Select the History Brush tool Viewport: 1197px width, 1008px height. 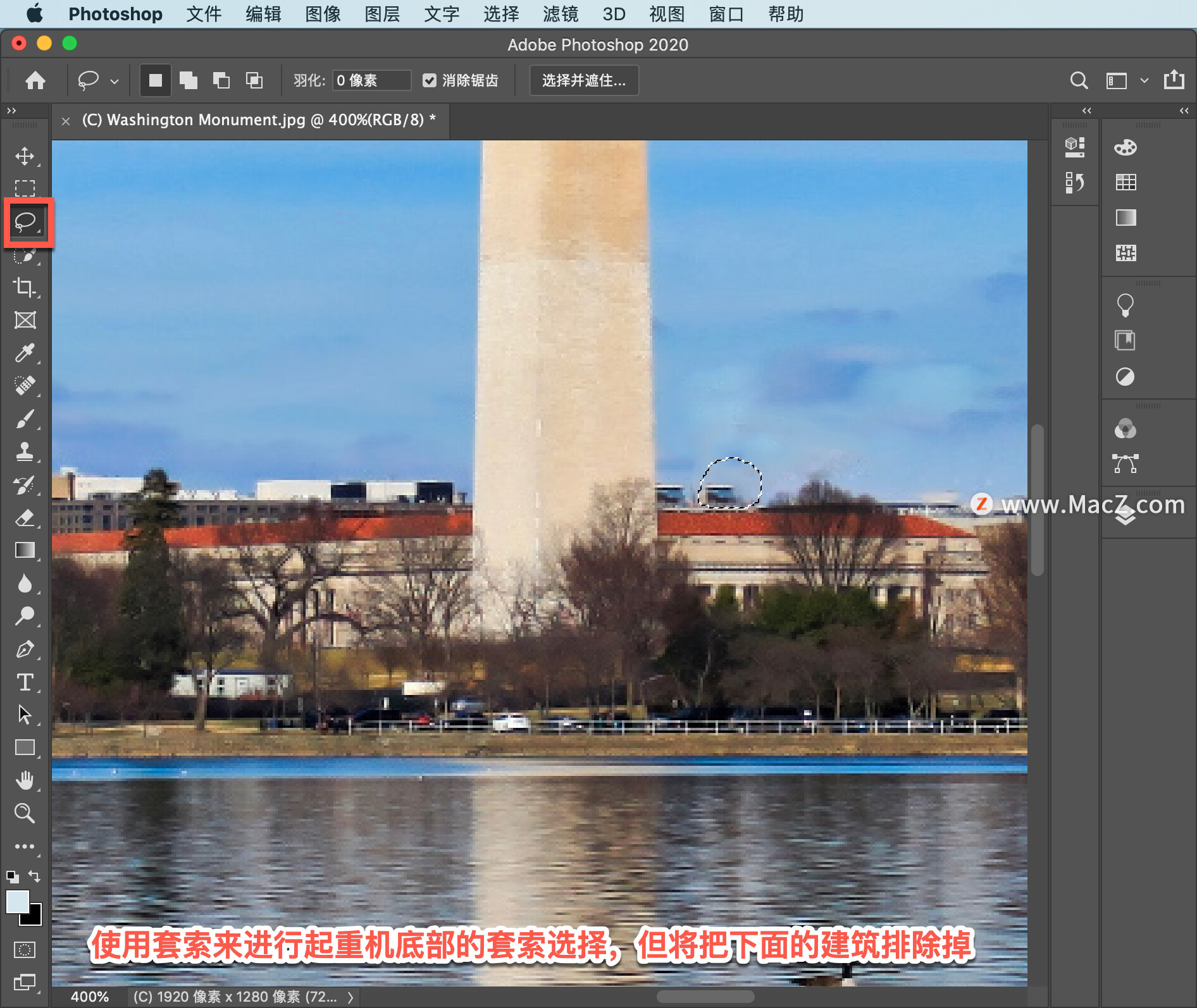(x=25, y=485)
